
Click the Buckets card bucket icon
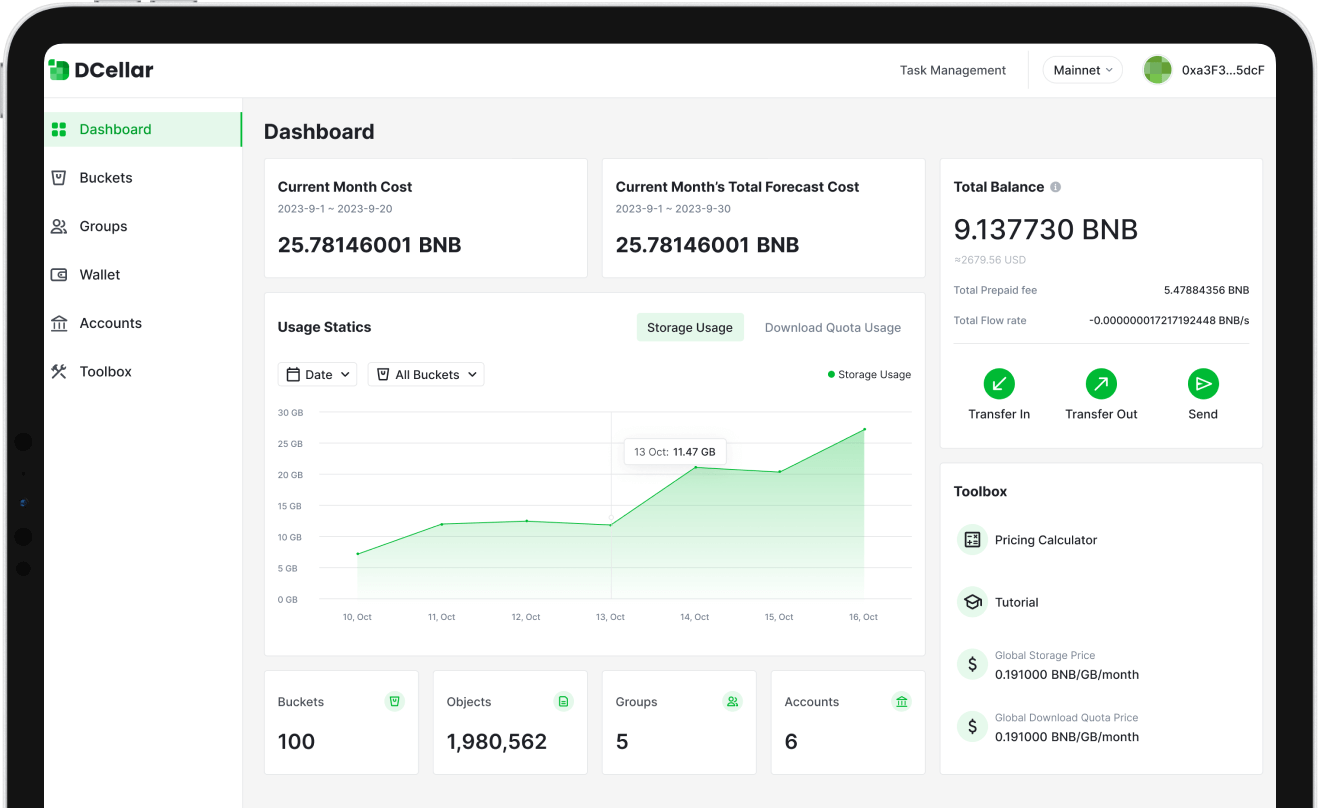(x=395, y=702)
